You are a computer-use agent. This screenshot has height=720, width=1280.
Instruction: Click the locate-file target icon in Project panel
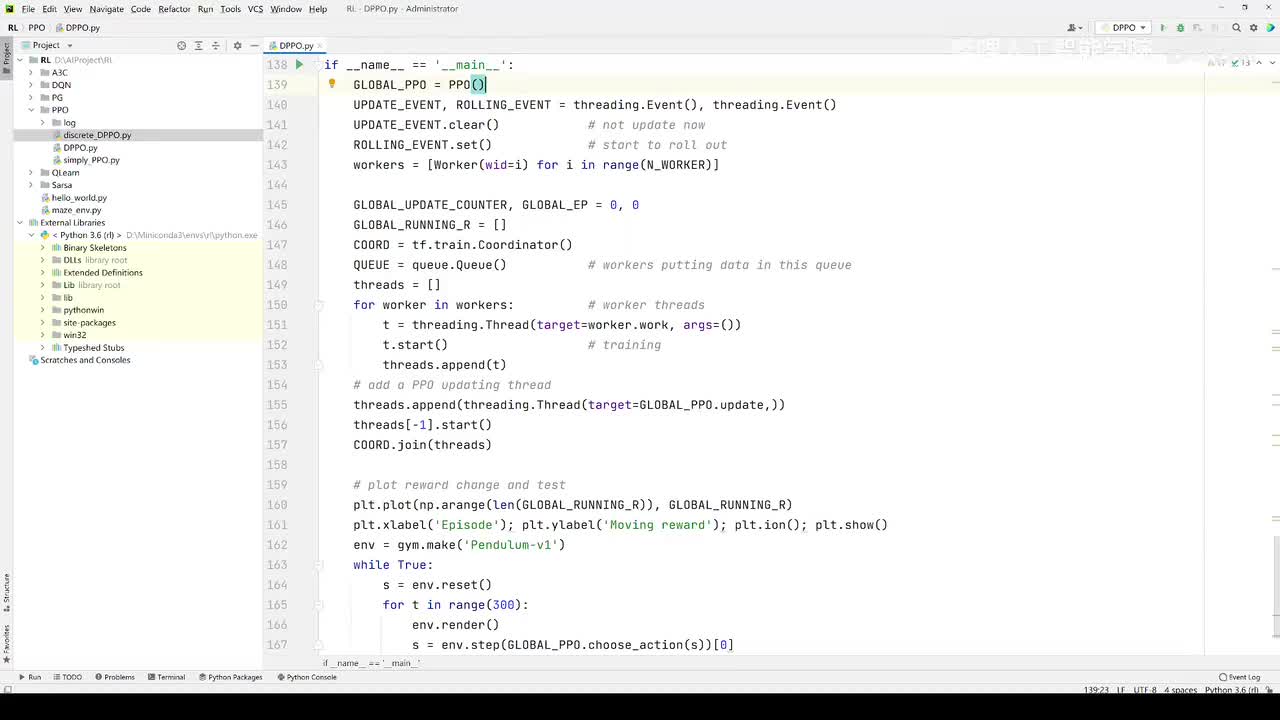(181, 45)
